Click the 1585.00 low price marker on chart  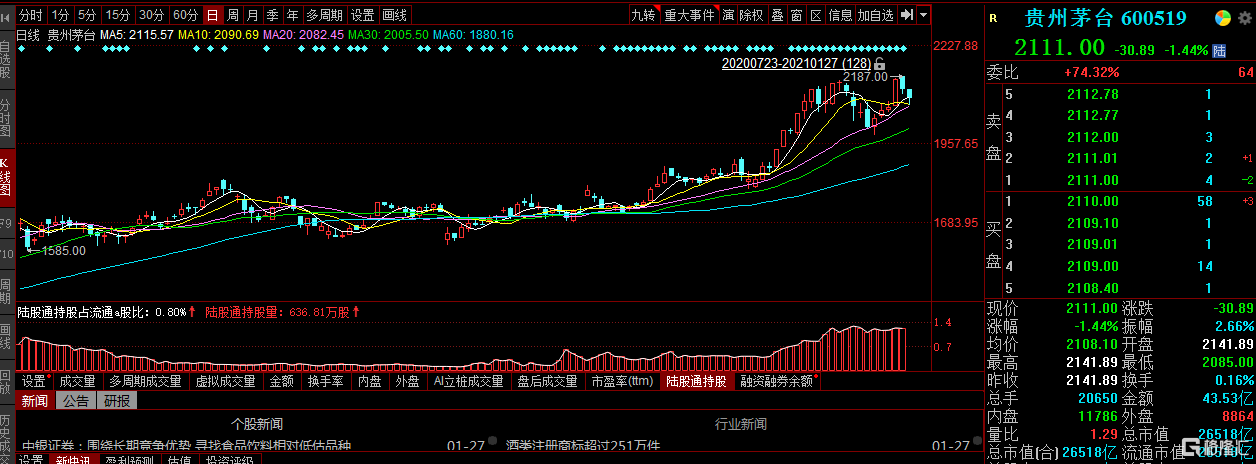click(x=62, y=251)
